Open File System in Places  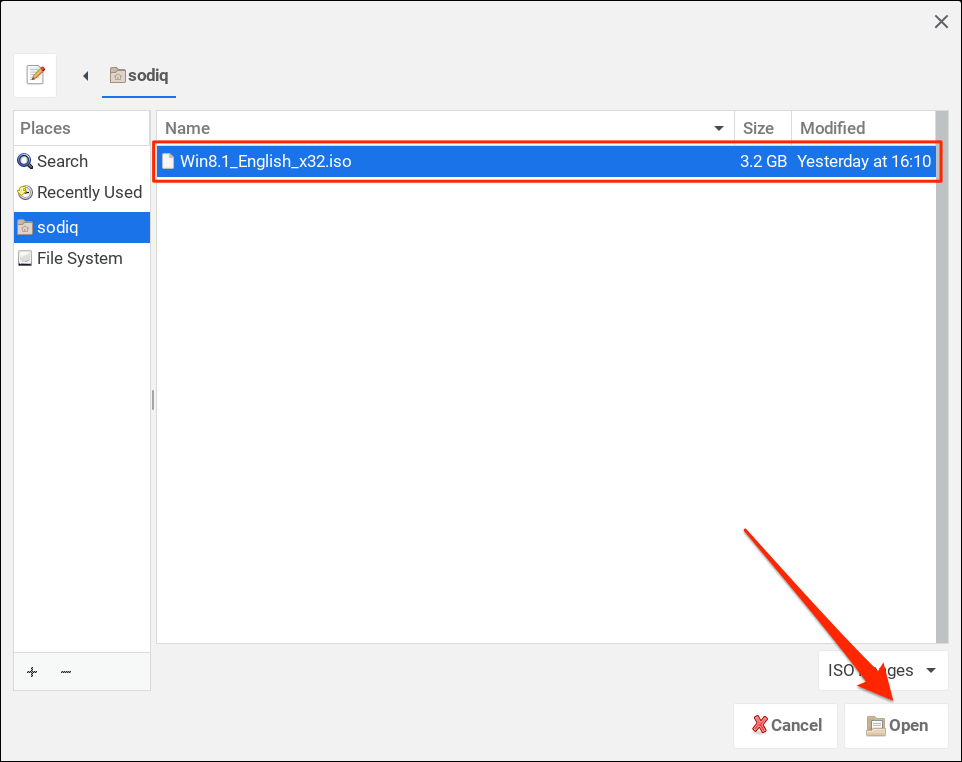pos(82,258)
